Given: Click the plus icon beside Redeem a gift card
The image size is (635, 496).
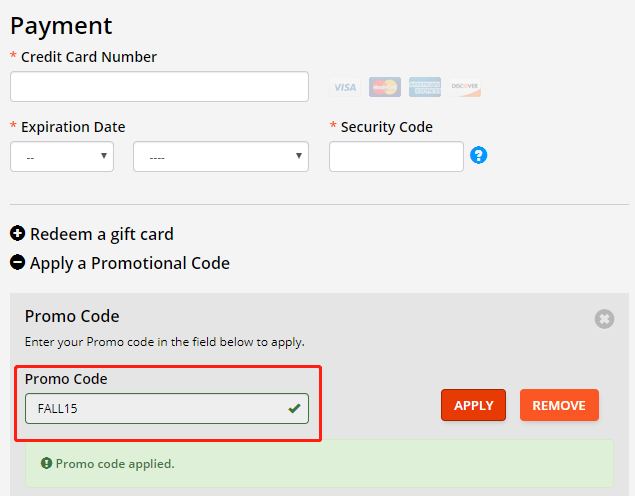Looking at the screenshot, I should point(17,234).
